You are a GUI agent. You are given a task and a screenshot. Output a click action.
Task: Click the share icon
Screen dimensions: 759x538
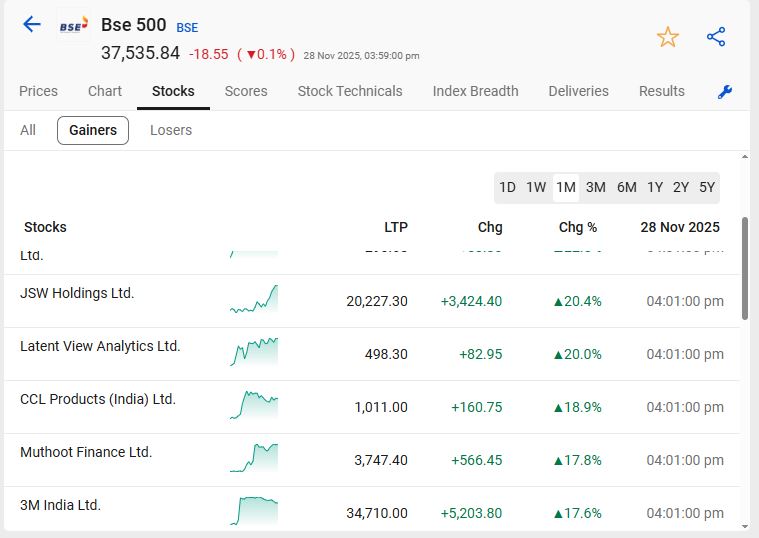click(x=716, y=37)
